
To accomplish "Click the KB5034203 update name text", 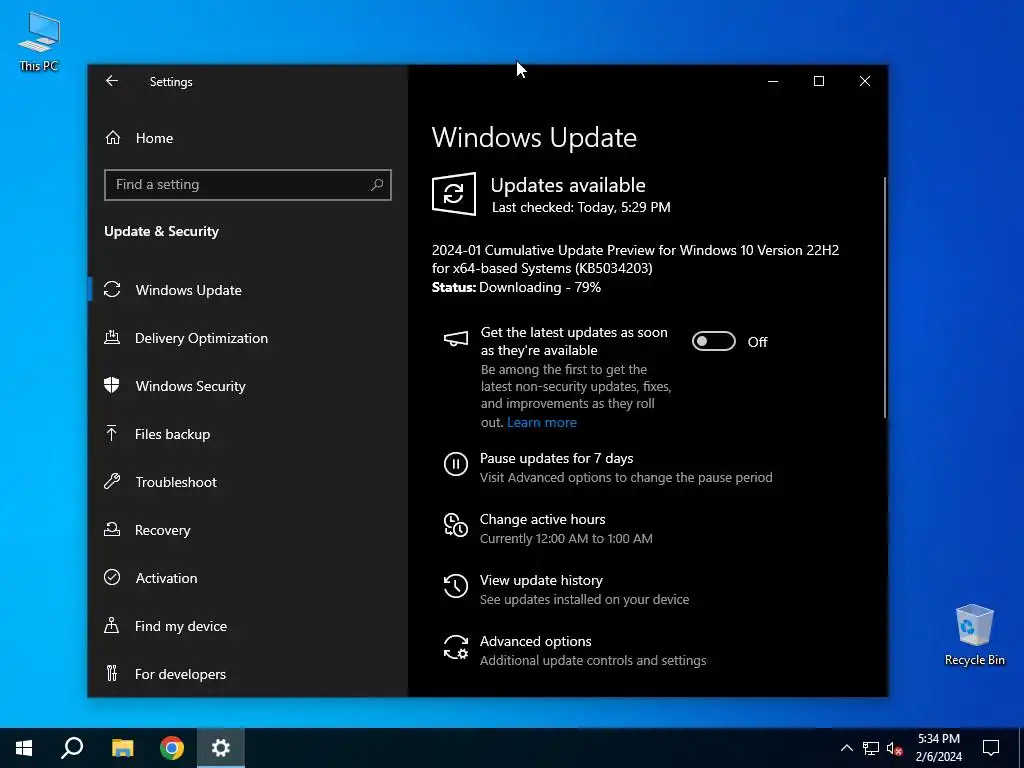I will point(635,259).
